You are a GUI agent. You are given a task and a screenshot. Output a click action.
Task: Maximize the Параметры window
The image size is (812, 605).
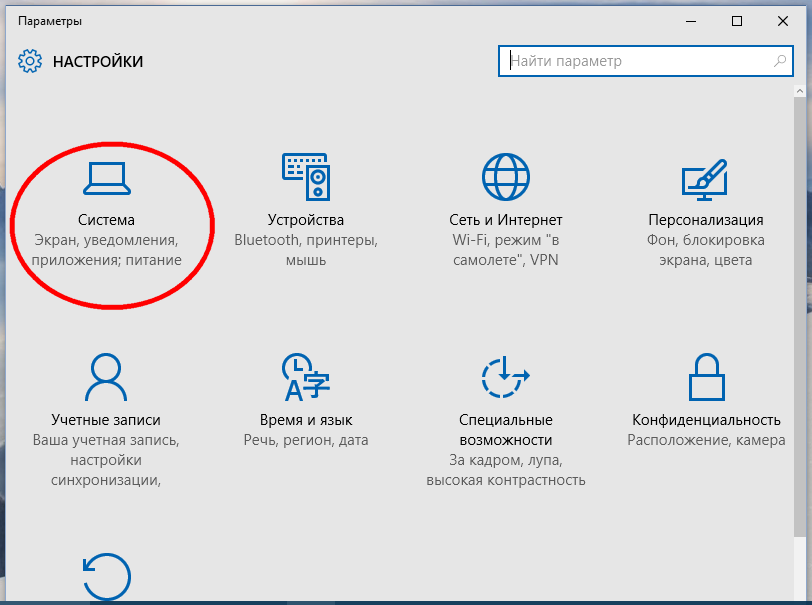[736, 21]
